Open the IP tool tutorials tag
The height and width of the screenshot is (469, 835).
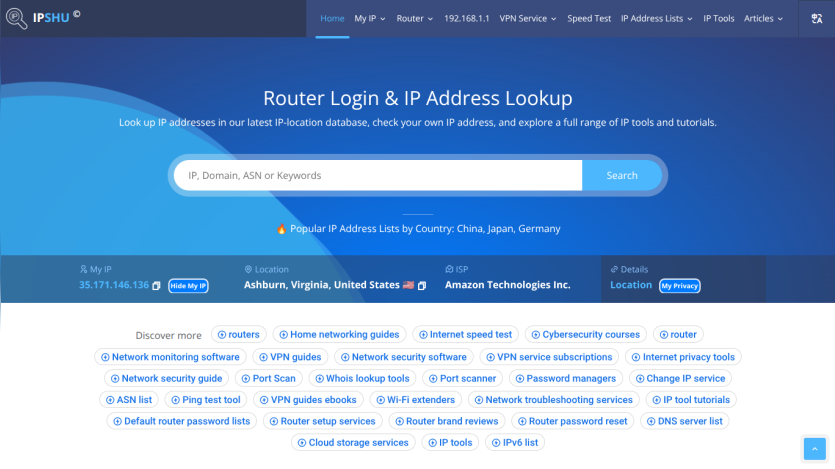coord(691,400)
